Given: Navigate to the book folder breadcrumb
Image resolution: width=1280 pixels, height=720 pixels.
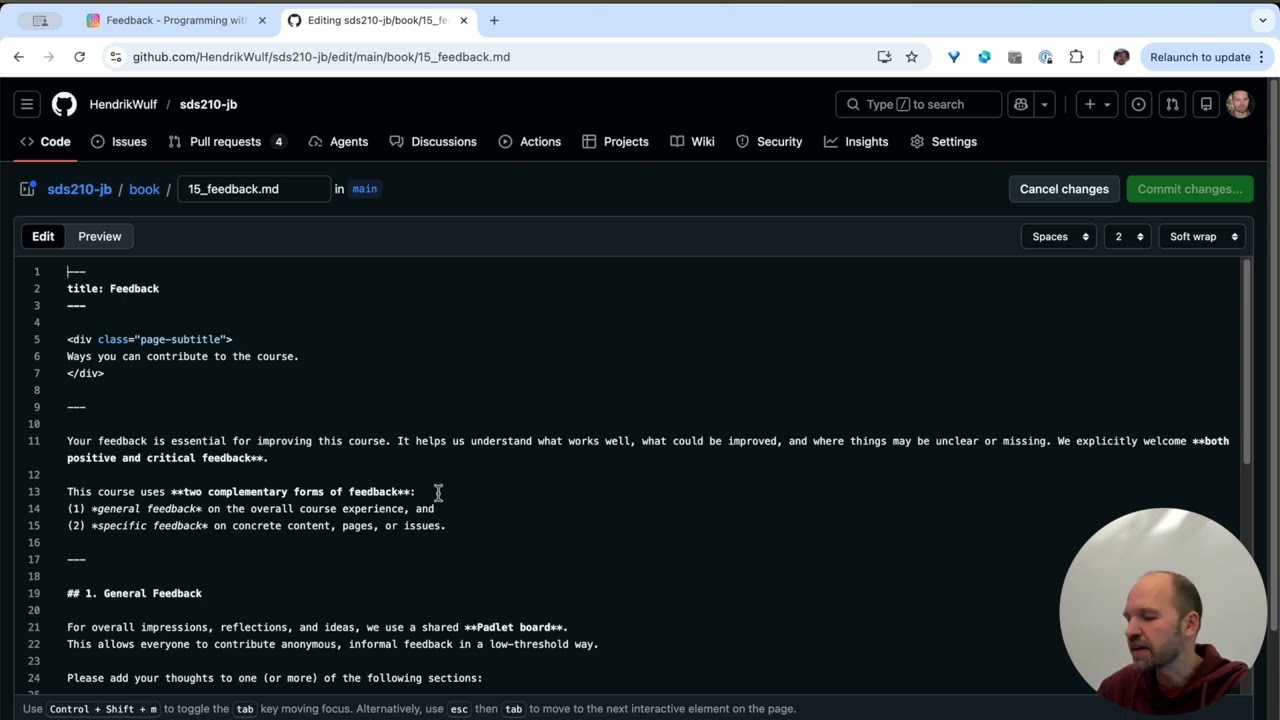Looking at the screenshot, I should coord(144,189).
